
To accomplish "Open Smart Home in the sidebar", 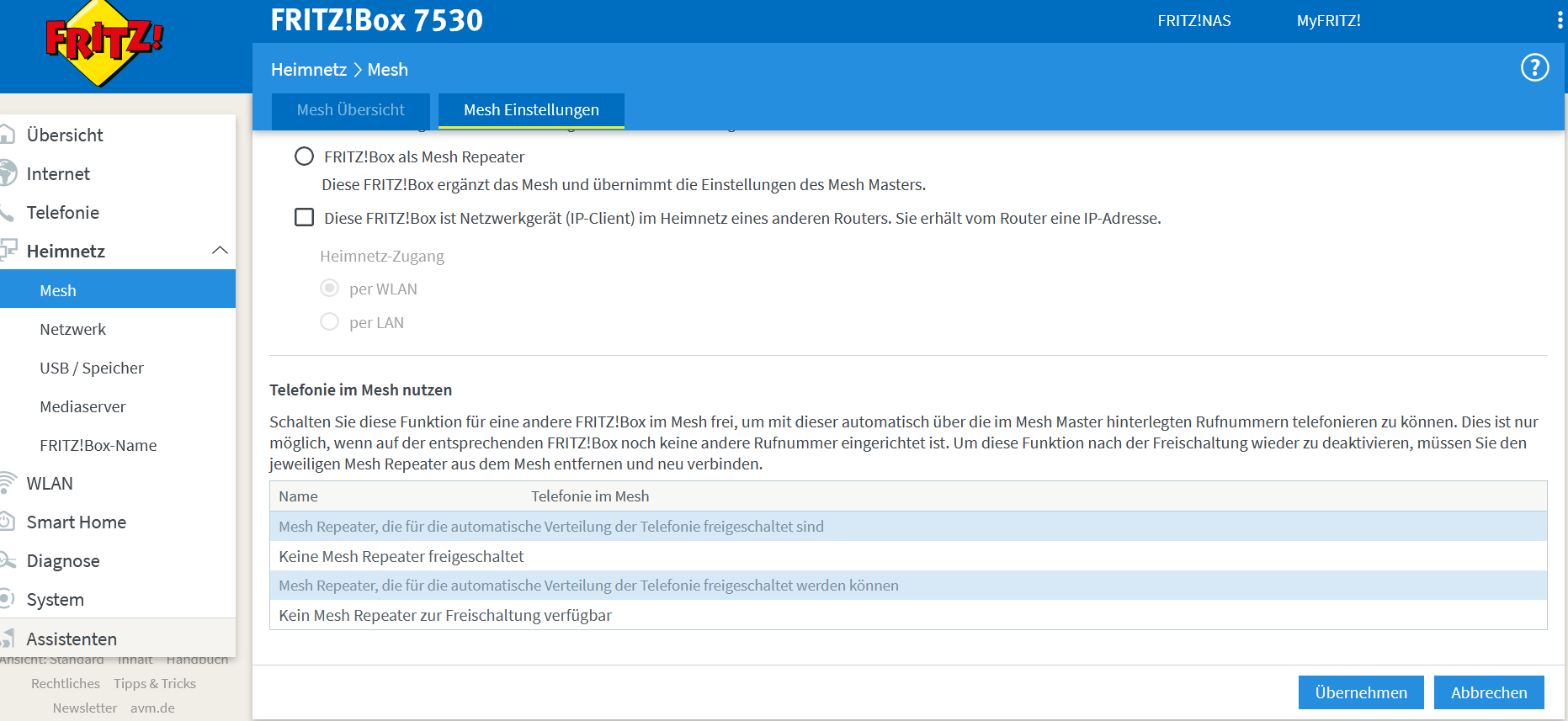I will [77, 522].
